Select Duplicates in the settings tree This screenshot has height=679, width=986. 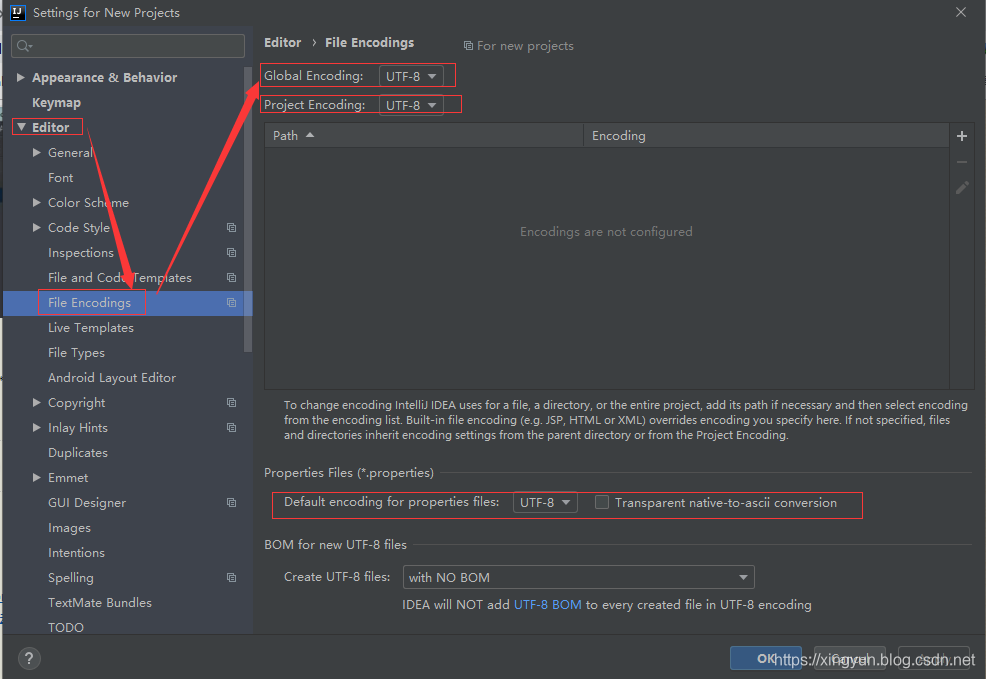(77, 453)
